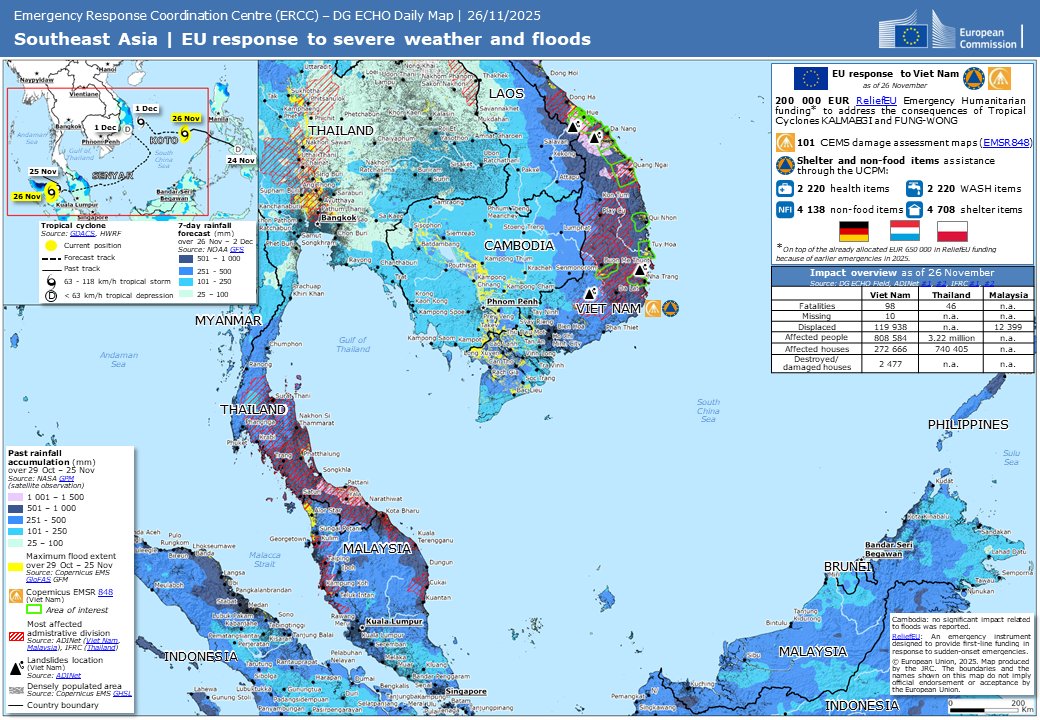Click the German flag
Screen dimensions: 1040x720
tap(854, 231)
